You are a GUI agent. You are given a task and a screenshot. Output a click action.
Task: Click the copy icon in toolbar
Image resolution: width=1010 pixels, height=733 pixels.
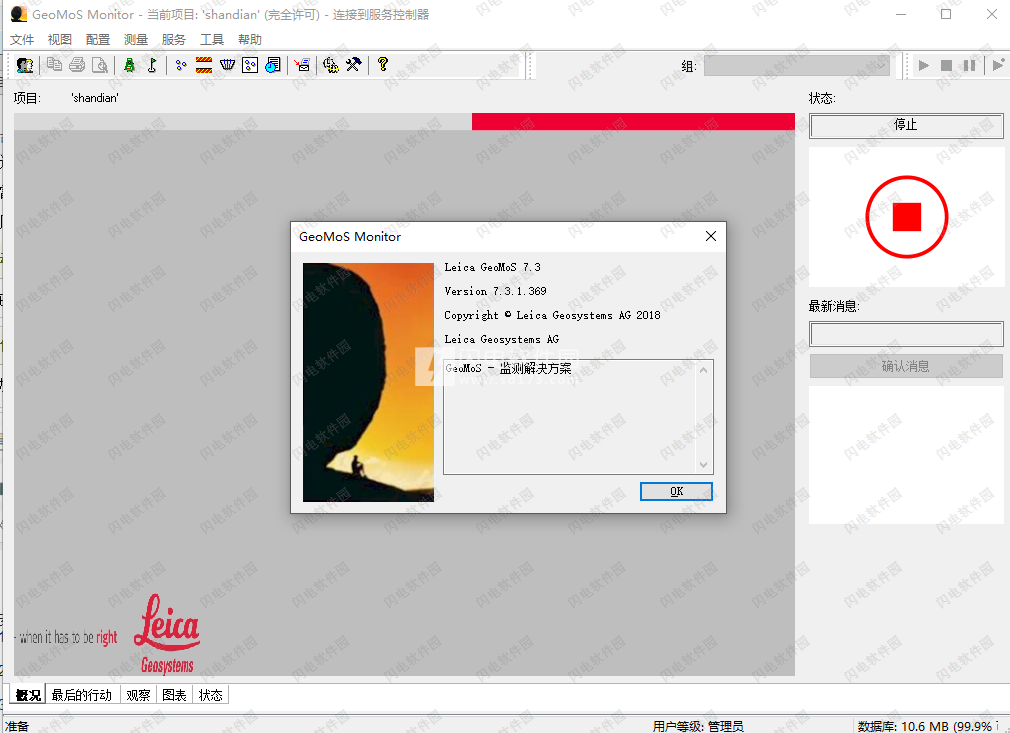[55, 64]
